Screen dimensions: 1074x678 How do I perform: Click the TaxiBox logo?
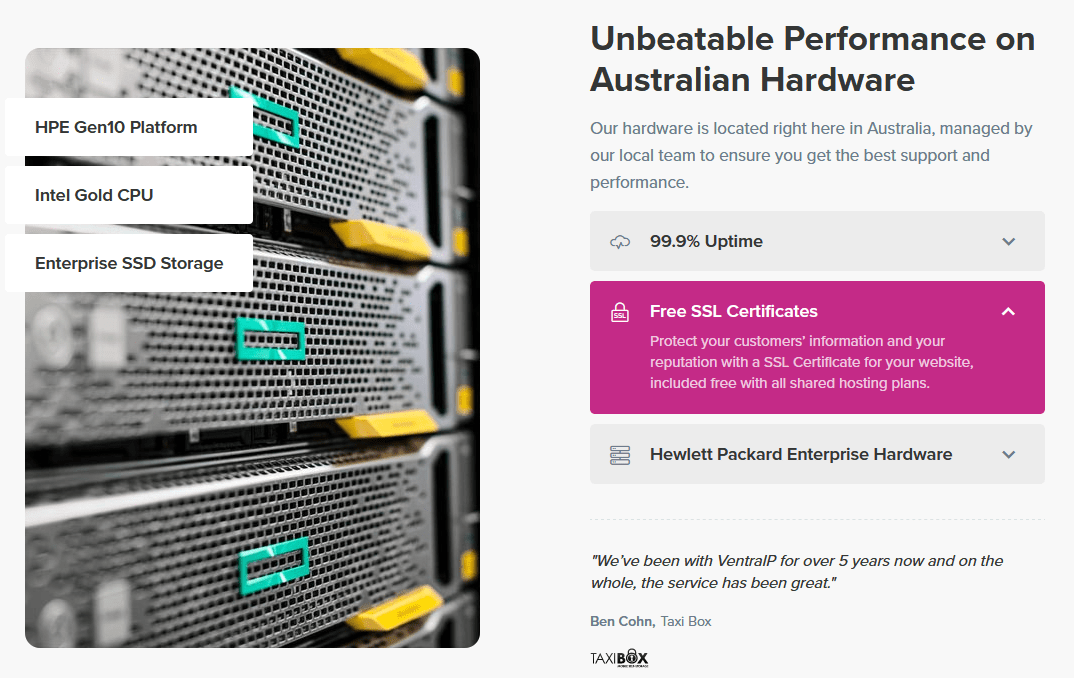pos(619,658)
